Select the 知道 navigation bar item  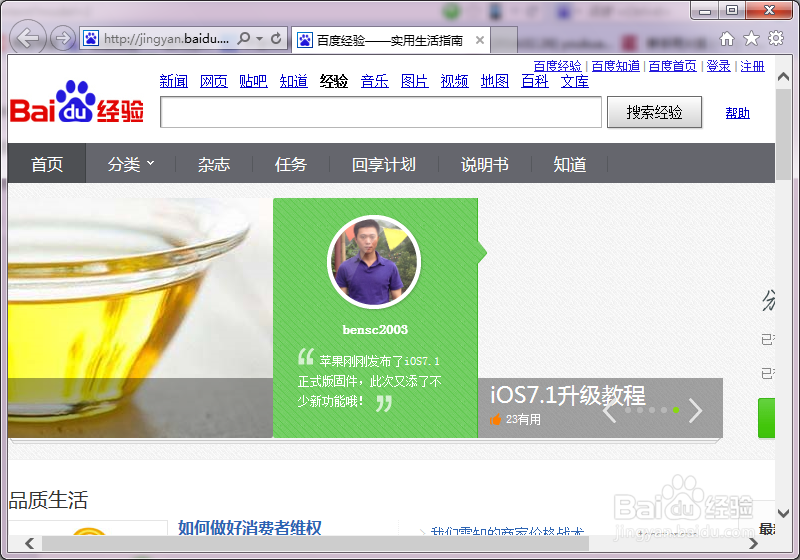point(569,164)
